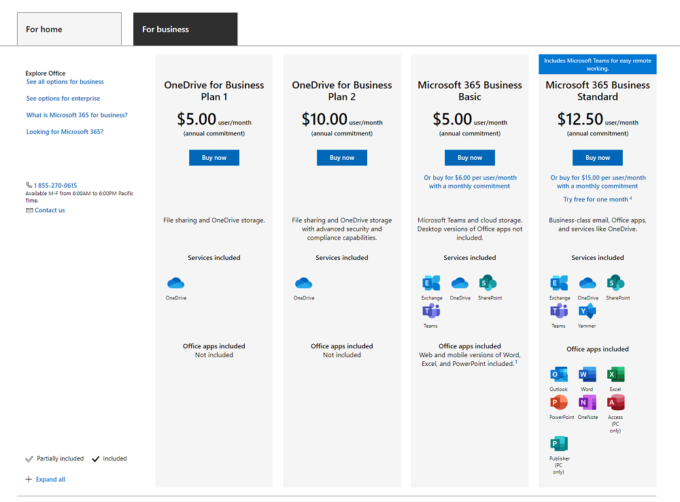Click the OneDrive for Business Plan 2 title

[x=342, y=91]
